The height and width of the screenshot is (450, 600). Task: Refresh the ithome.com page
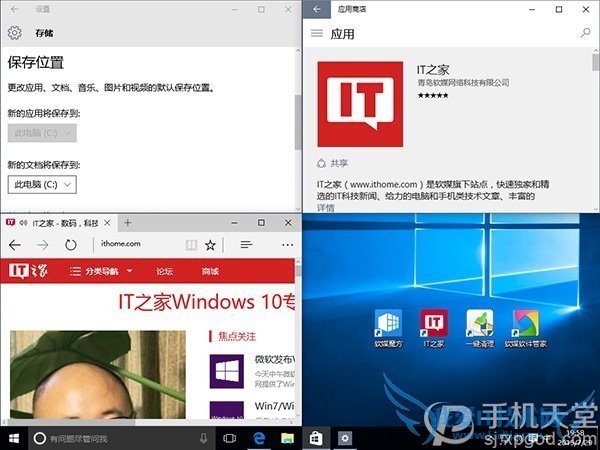(x=71, y=245)
